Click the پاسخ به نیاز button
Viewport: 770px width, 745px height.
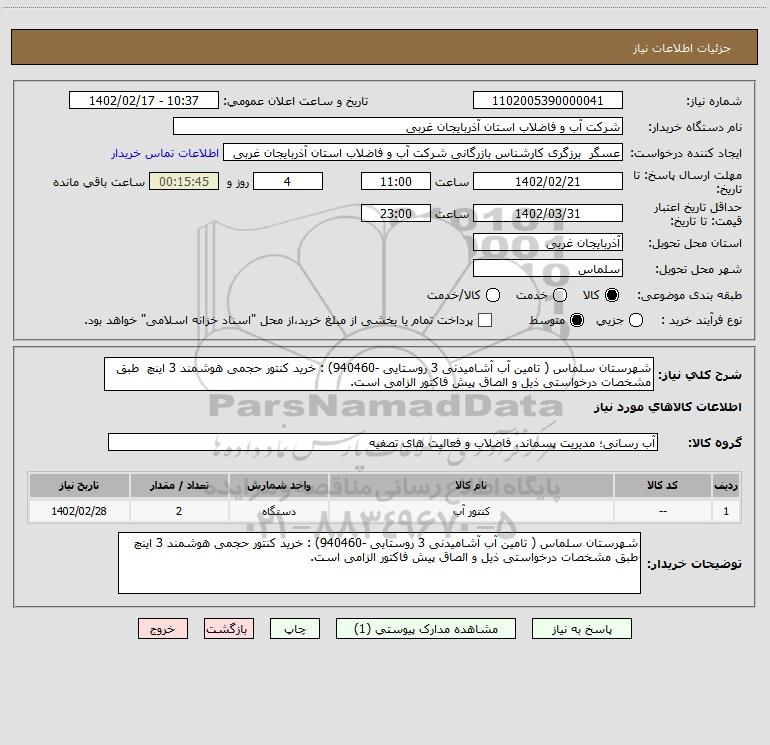tap(582, 629)
